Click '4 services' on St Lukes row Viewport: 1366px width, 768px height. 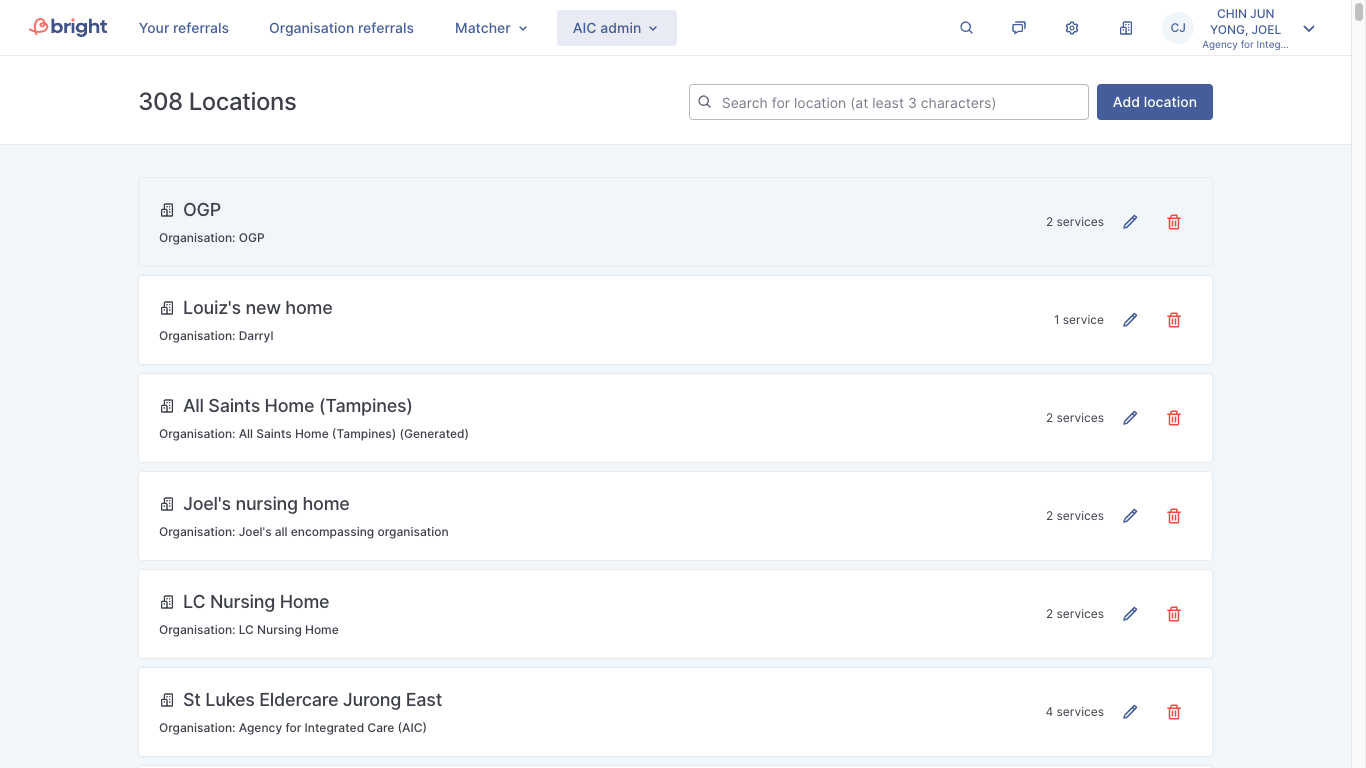(1075, 712)
